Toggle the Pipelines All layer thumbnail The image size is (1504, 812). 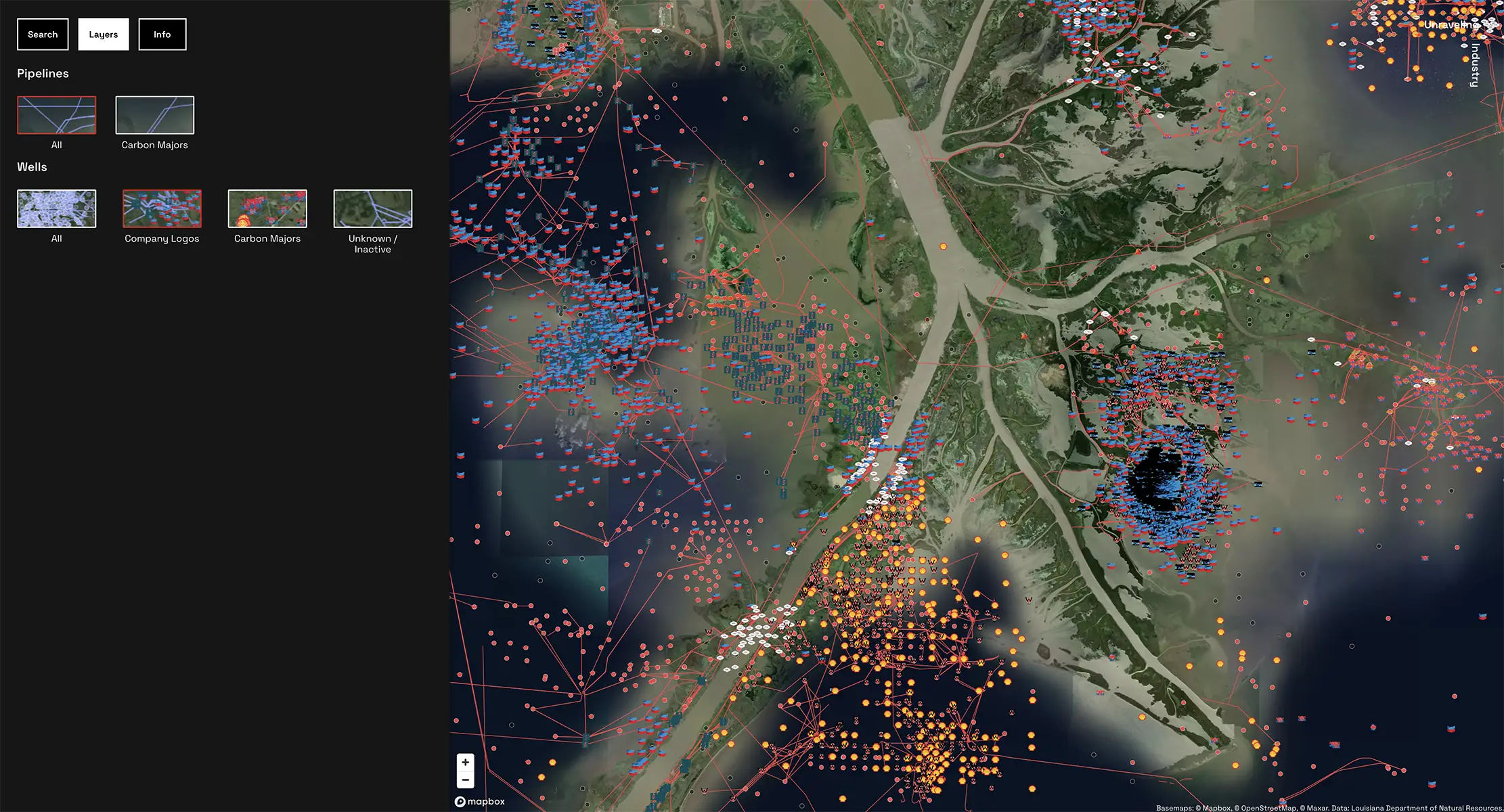pos(56,115)
